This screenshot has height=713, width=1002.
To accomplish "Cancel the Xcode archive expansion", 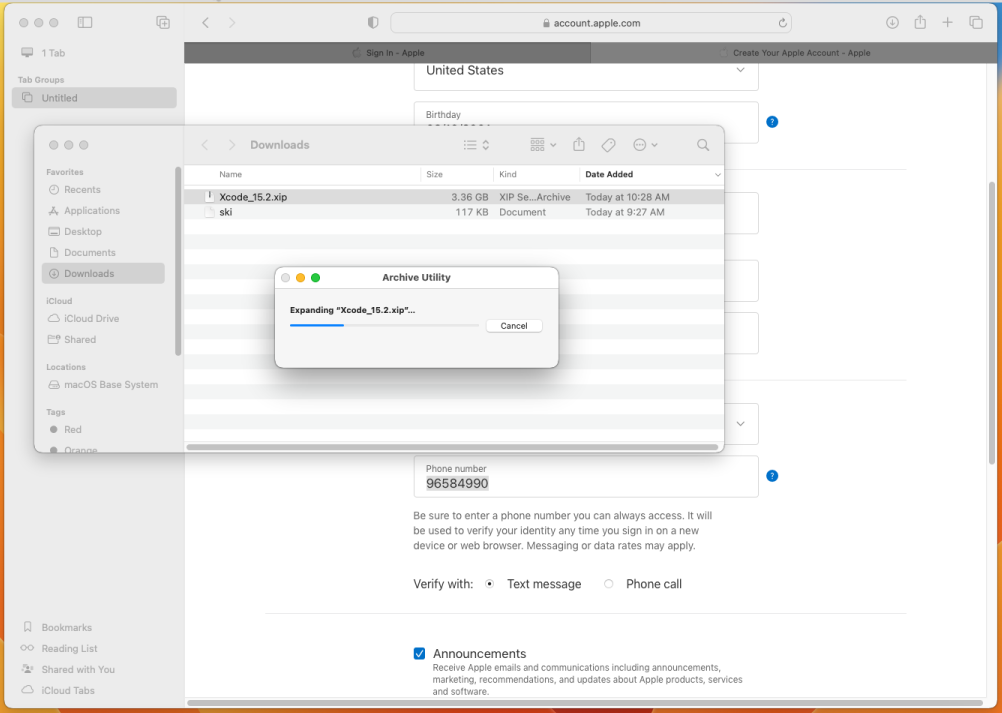I will coord(514,326).
